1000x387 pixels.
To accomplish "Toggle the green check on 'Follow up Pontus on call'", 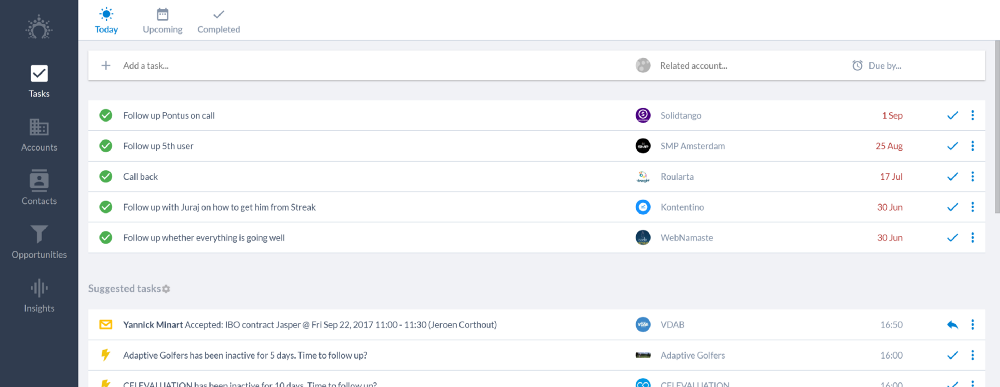I will tap(106, 115).
